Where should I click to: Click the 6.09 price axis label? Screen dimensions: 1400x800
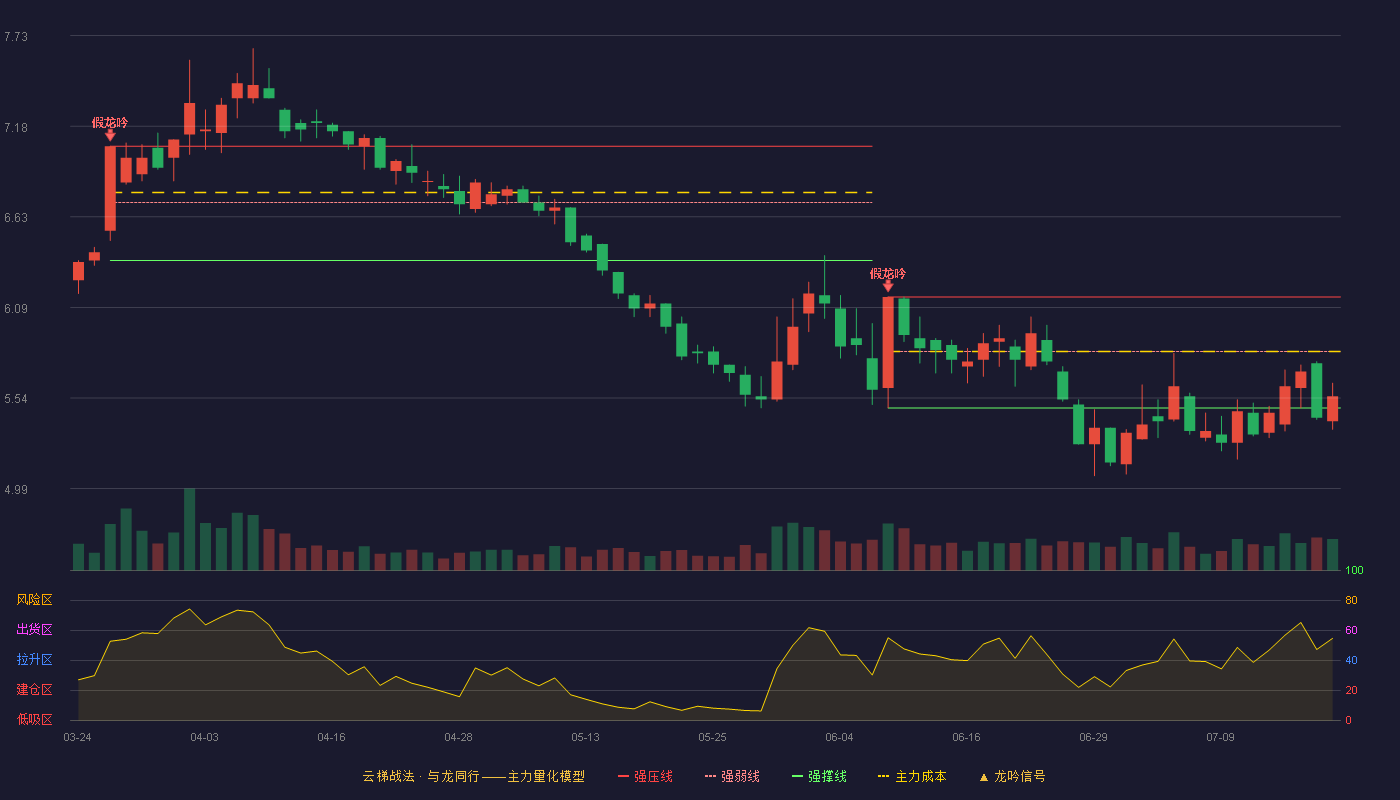[16, 309]
